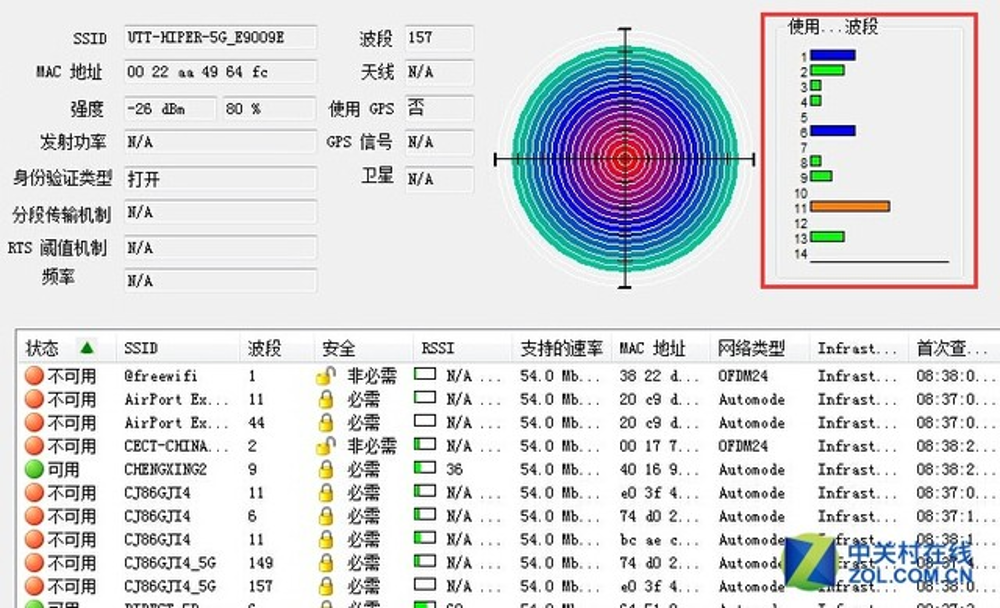
Task: Click the MAC 地址 field with 00 22 aa
Action: 220,73
